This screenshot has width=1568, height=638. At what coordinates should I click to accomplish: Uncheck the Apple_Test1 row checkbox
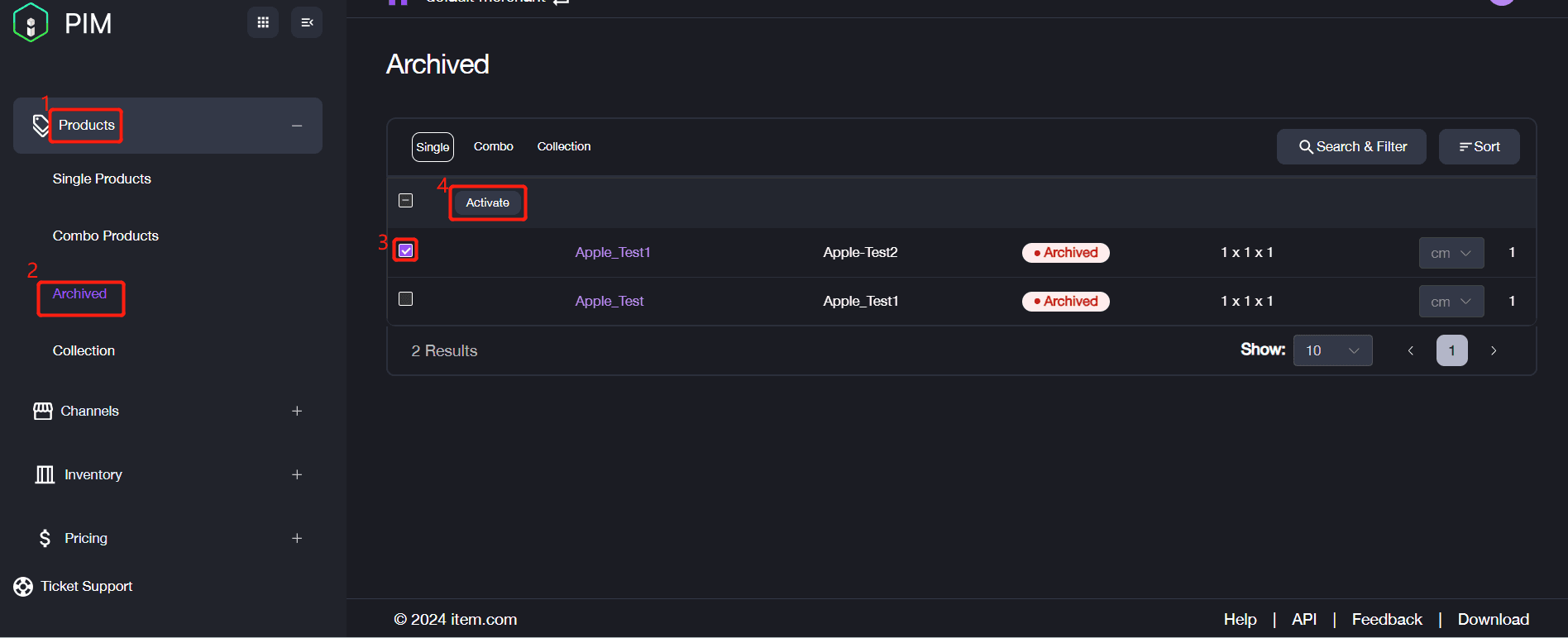click(406, 250)
